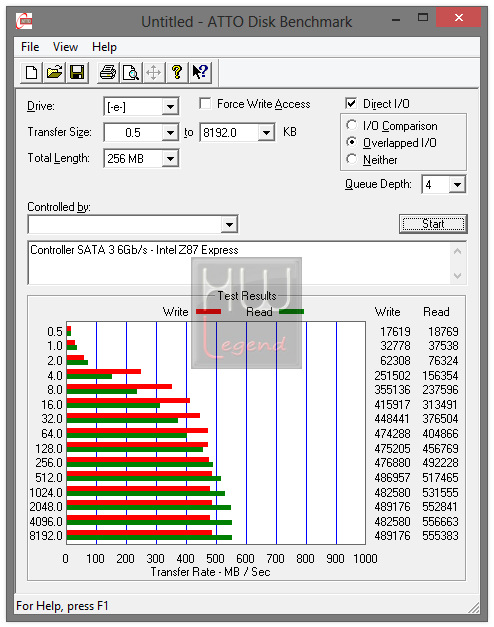Open the File menu
This screenshot has width=494, height=627.
30,47
